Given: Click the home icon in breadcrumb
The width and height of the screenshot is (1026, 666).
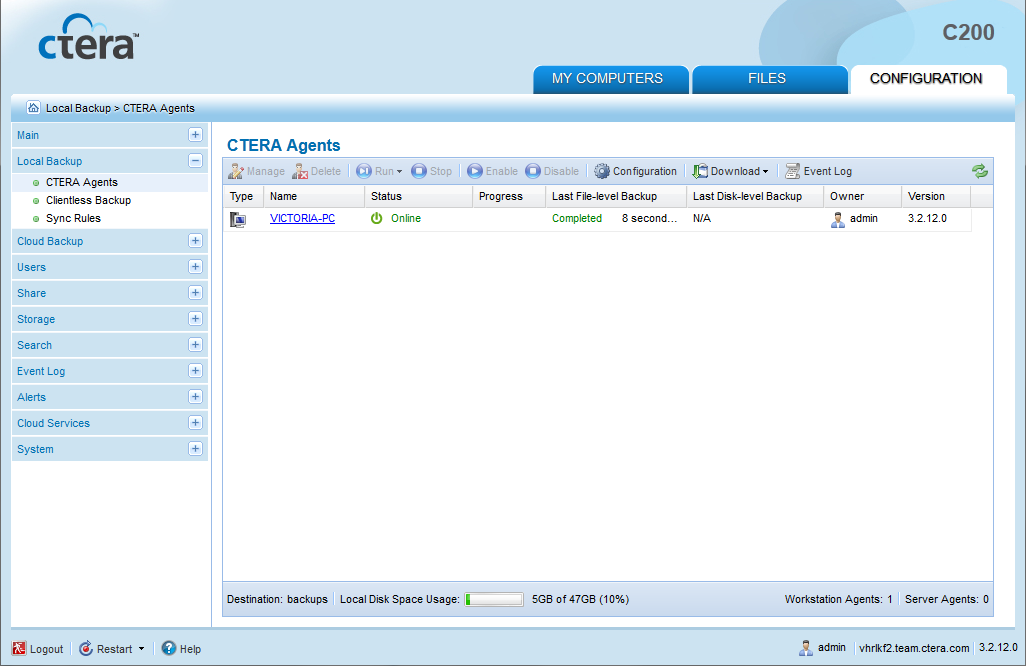Looking at the screenshot, I should coord(33,107).
